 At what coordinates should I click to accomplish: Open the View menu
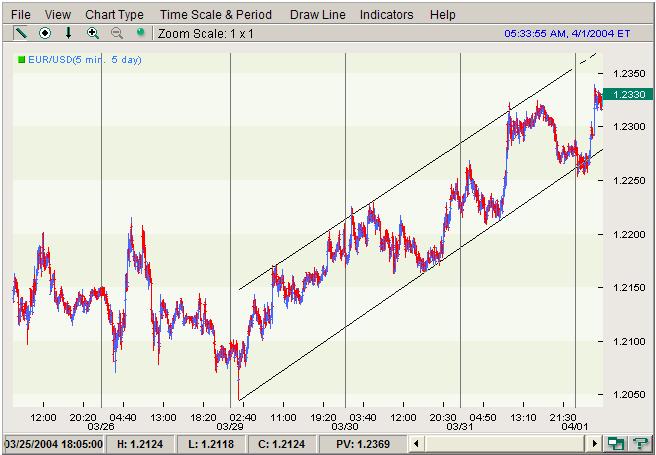tap(58, 15)
